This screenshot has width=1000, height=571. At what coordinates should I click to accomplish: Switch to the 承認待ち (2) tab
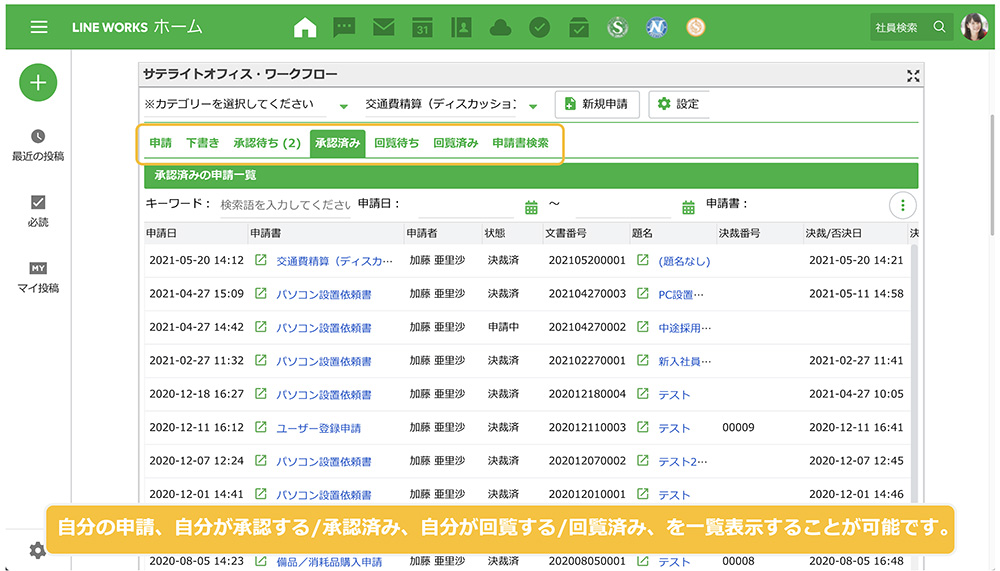click(267, 143)
